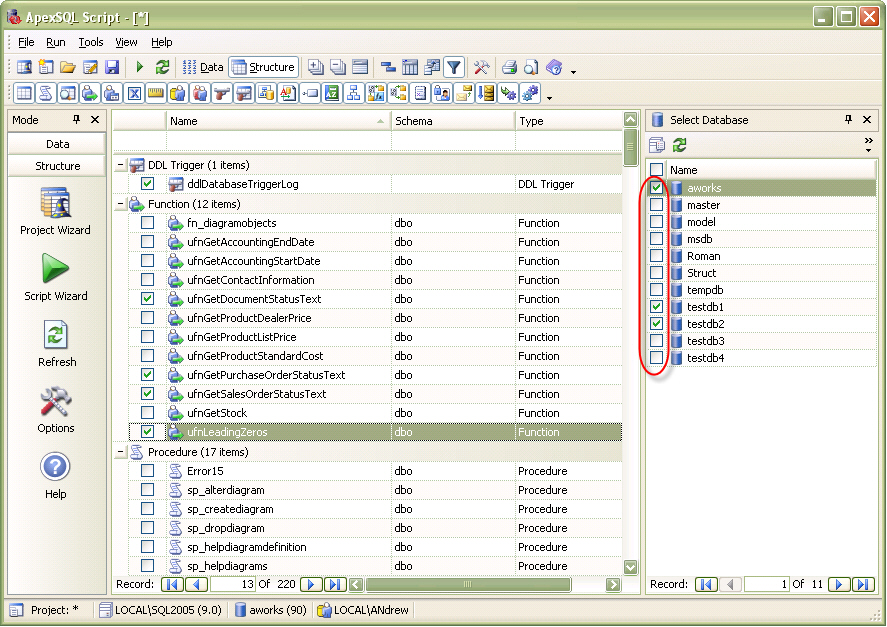Screen dimensions: 887x627
Task: Click the collapse all icon in toolbar
Action: (338, 67)
